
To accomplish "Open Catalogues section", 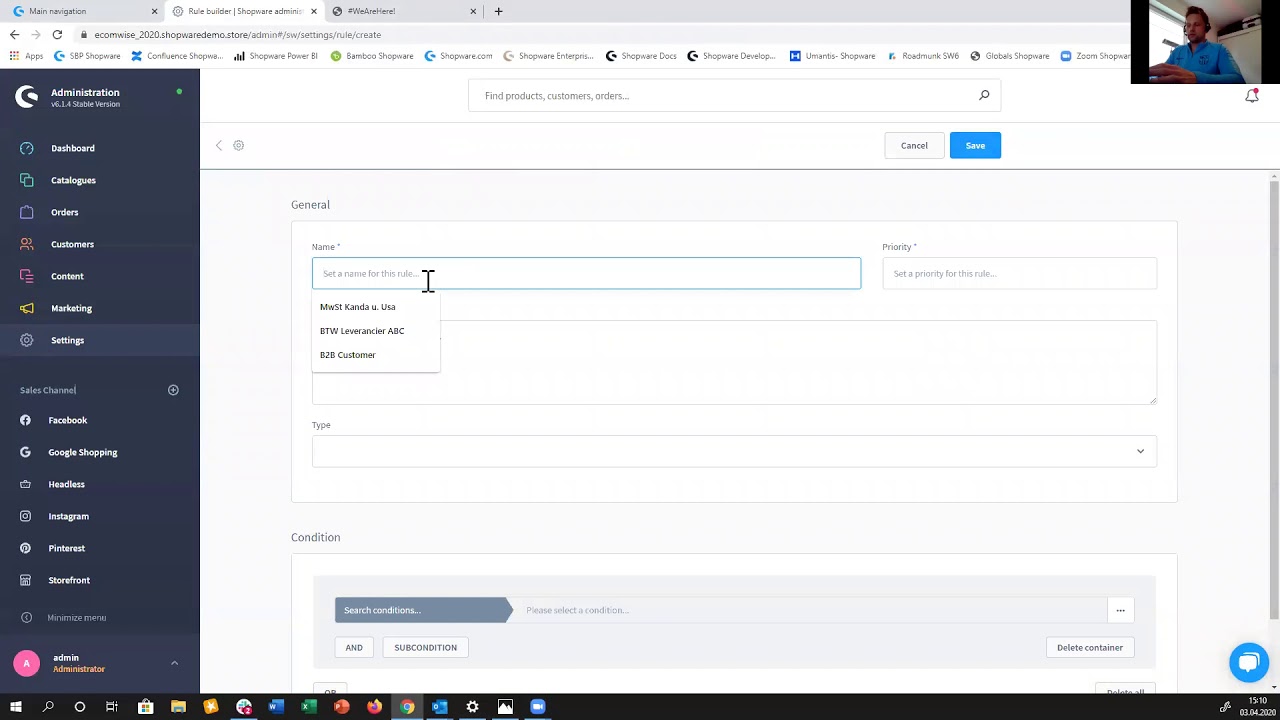I will tap(73, 180).
